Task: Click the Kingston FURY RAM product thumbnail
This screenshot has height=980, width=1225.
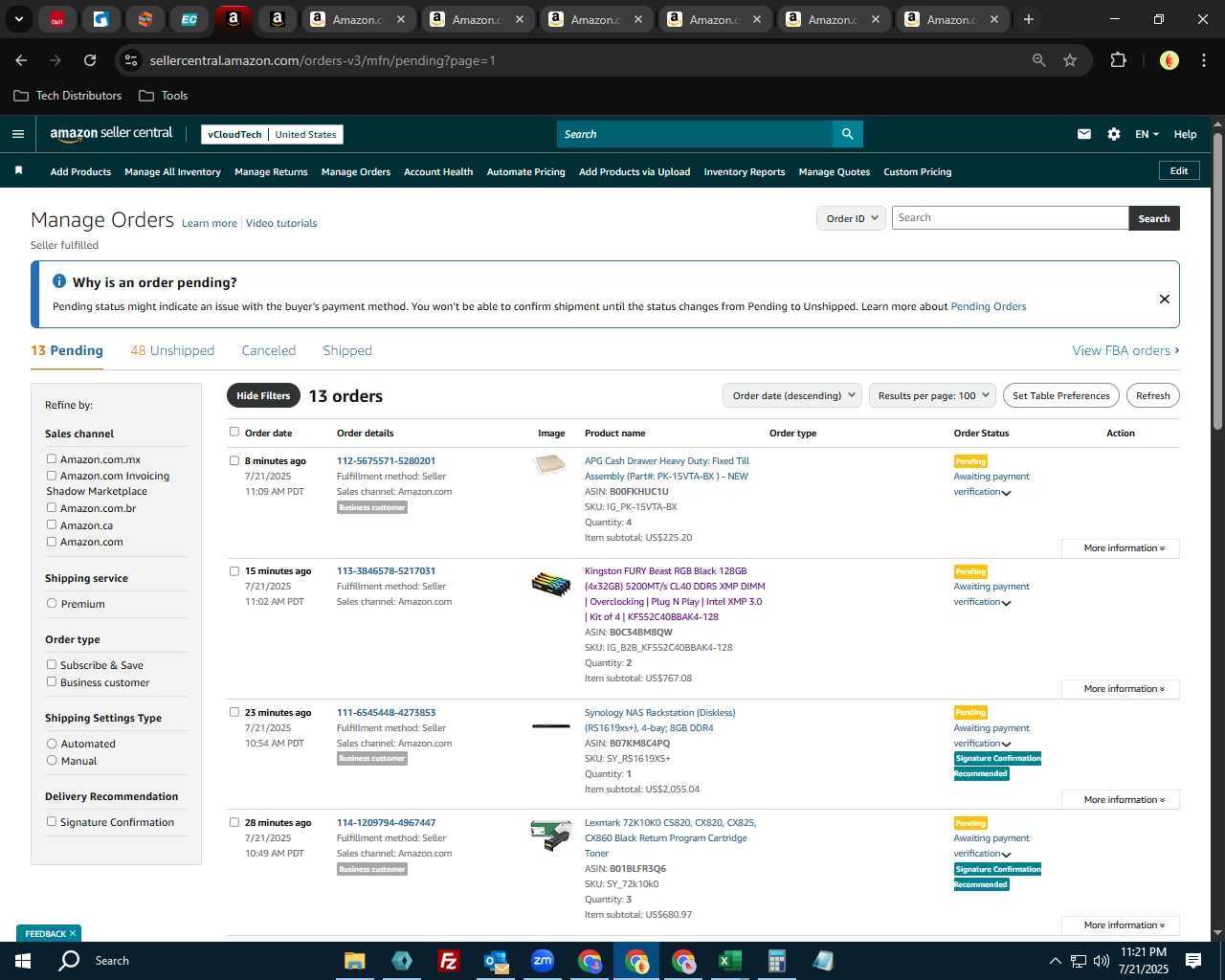Action: click(x=550, y=583)
